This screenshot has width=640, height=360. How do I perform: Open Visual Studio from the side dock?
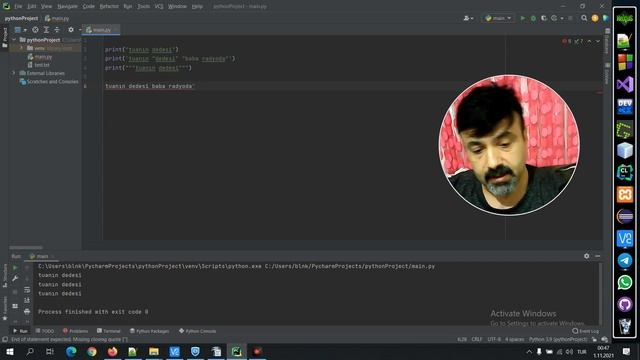(x=624, y=84)
